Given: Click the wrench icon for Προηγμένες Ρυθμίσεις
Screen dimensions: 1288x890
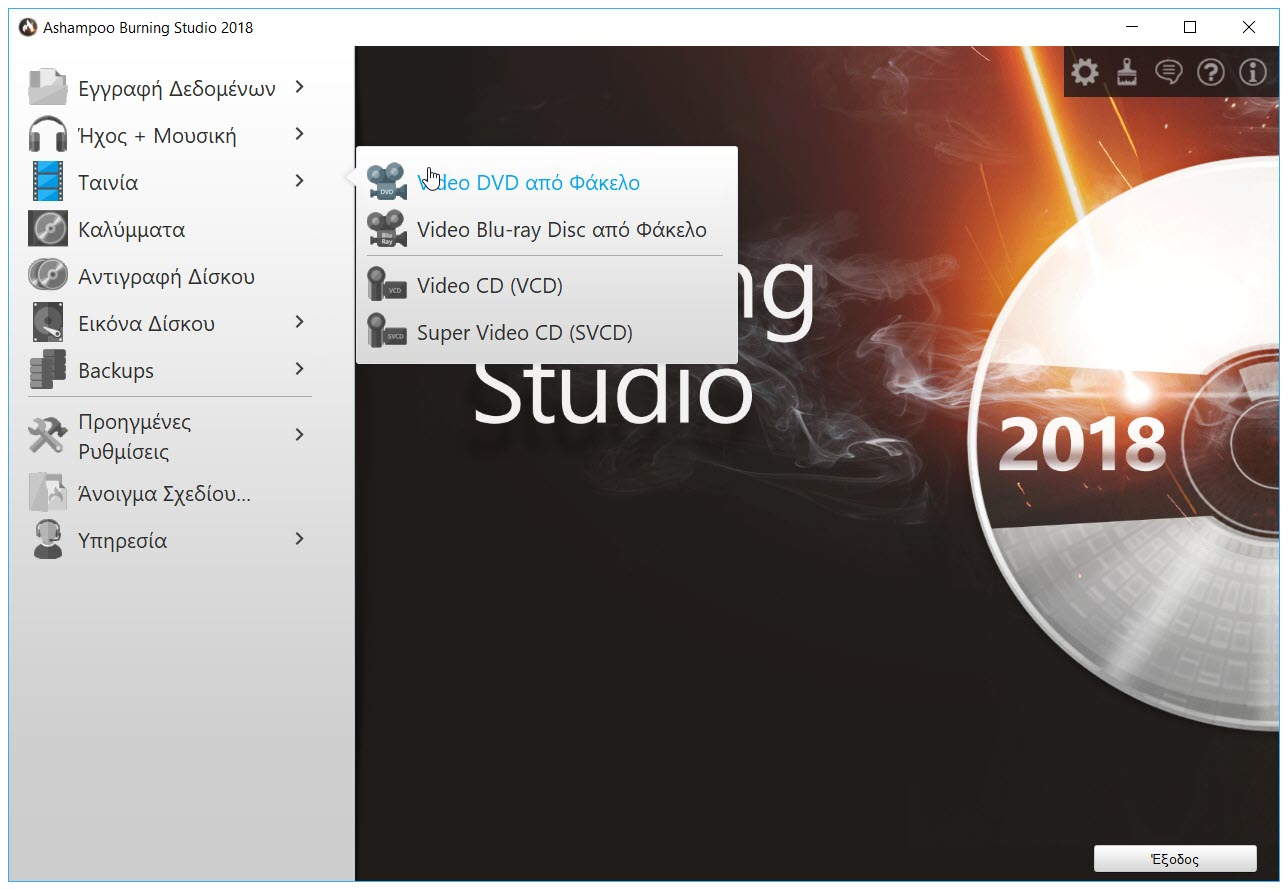Looking at the screenshot, I should (47, 436).
